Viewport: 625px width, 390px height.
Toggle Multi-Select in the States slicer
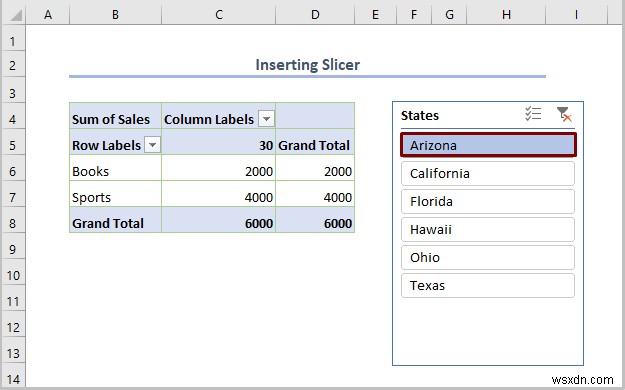pos(533,114)
